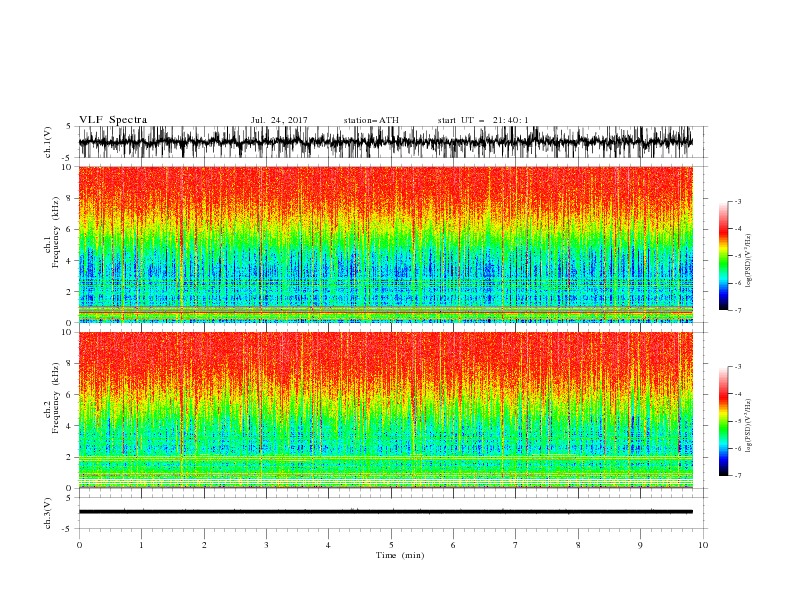Click the '7' tick on the time axis
The width and height of the screenshot is (792, 612).
coord(516,545)
